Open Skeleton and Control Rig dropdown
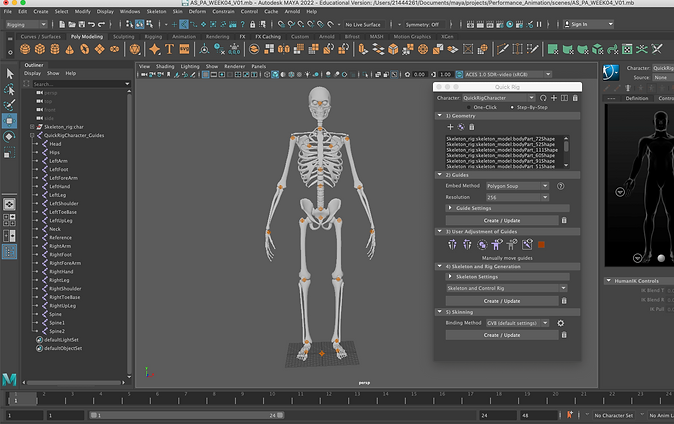The height and width of the screenshot is (424, 674). click(507, 288)
